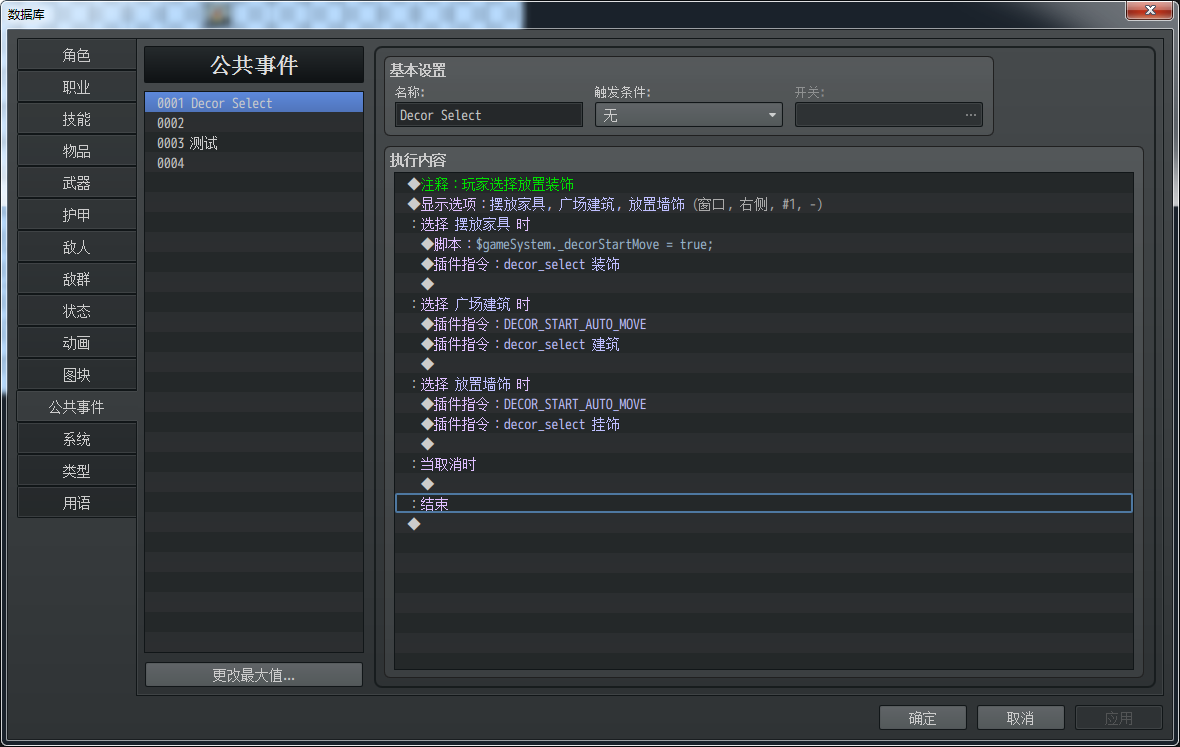Open the 类型 tab
Viewport: 1180px width, 747px height.
77,471
